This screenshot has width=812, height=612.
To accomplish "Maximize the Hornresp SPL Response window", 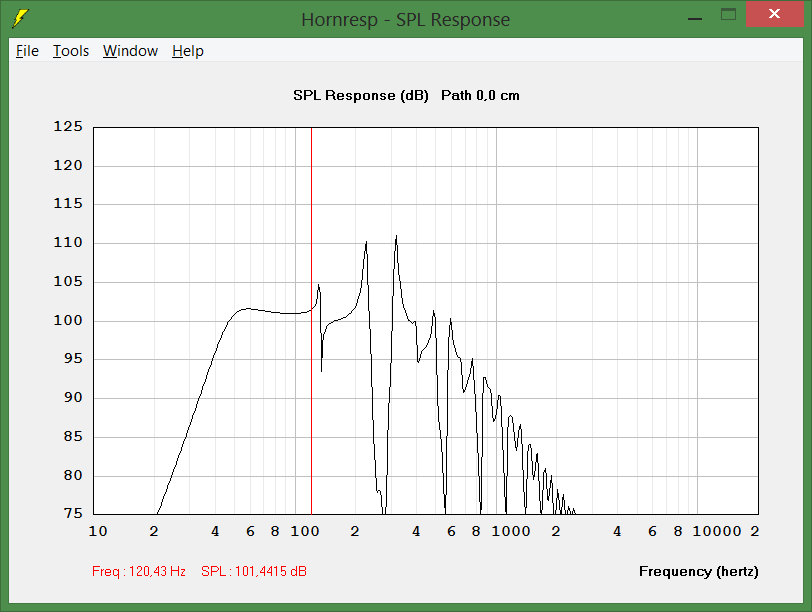I will point(728,14).
